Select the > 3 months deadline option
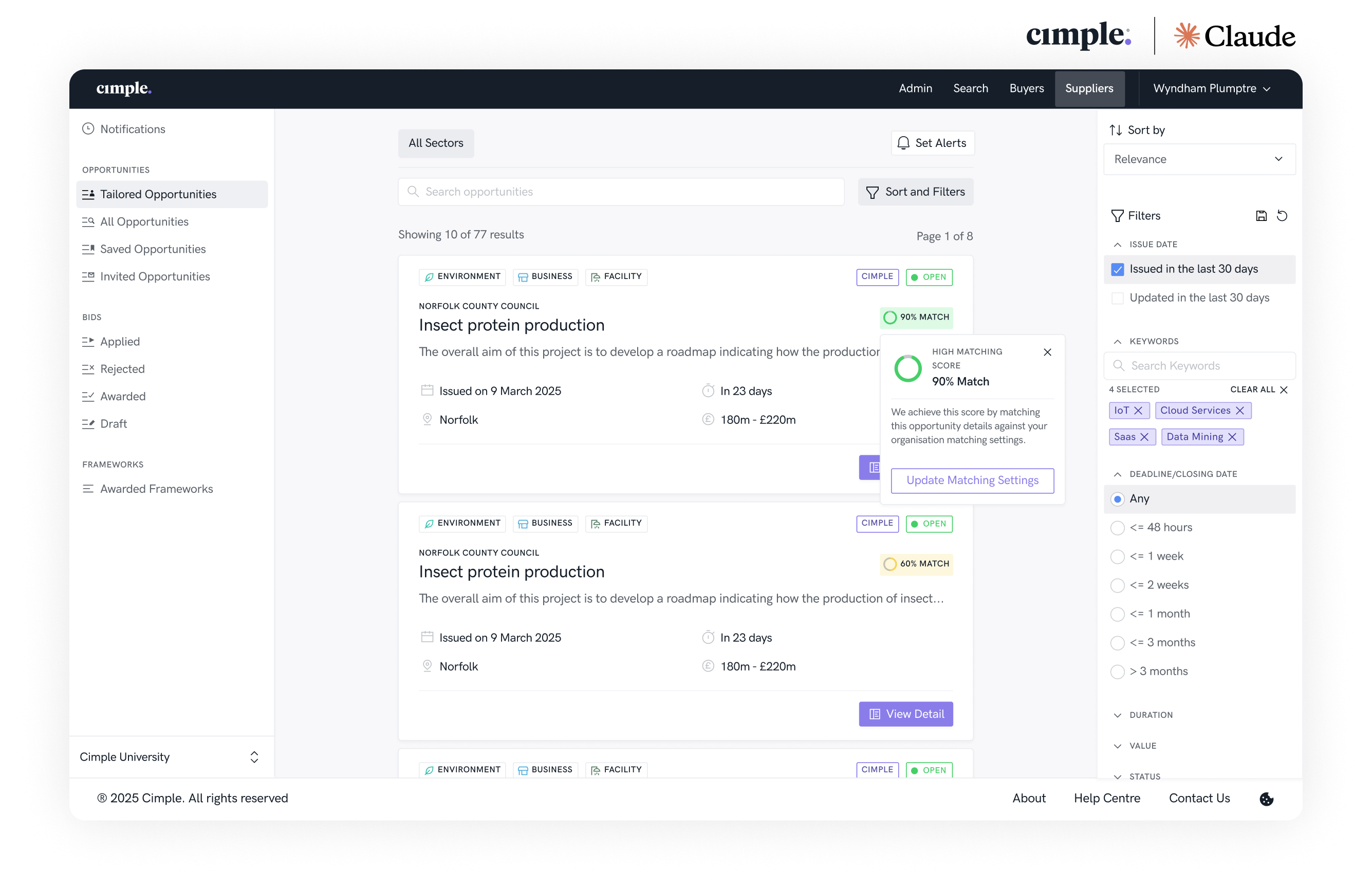1372x890 pixels. (x=1118, y=672)
